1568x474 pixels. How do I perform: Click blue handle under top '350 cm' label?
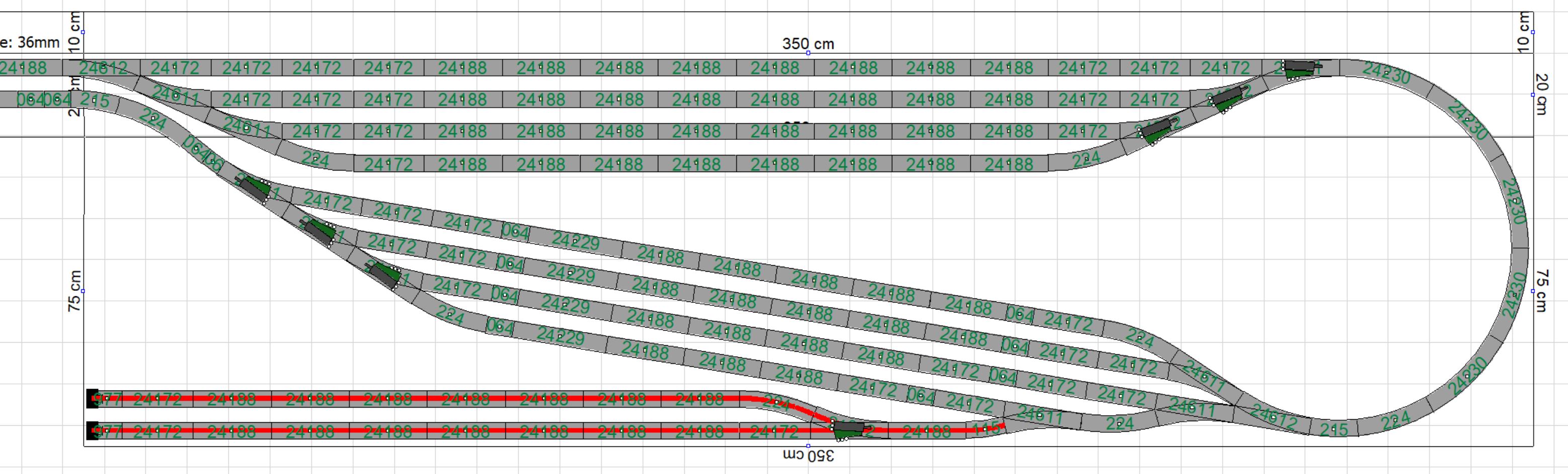click(x=808, y=53)
